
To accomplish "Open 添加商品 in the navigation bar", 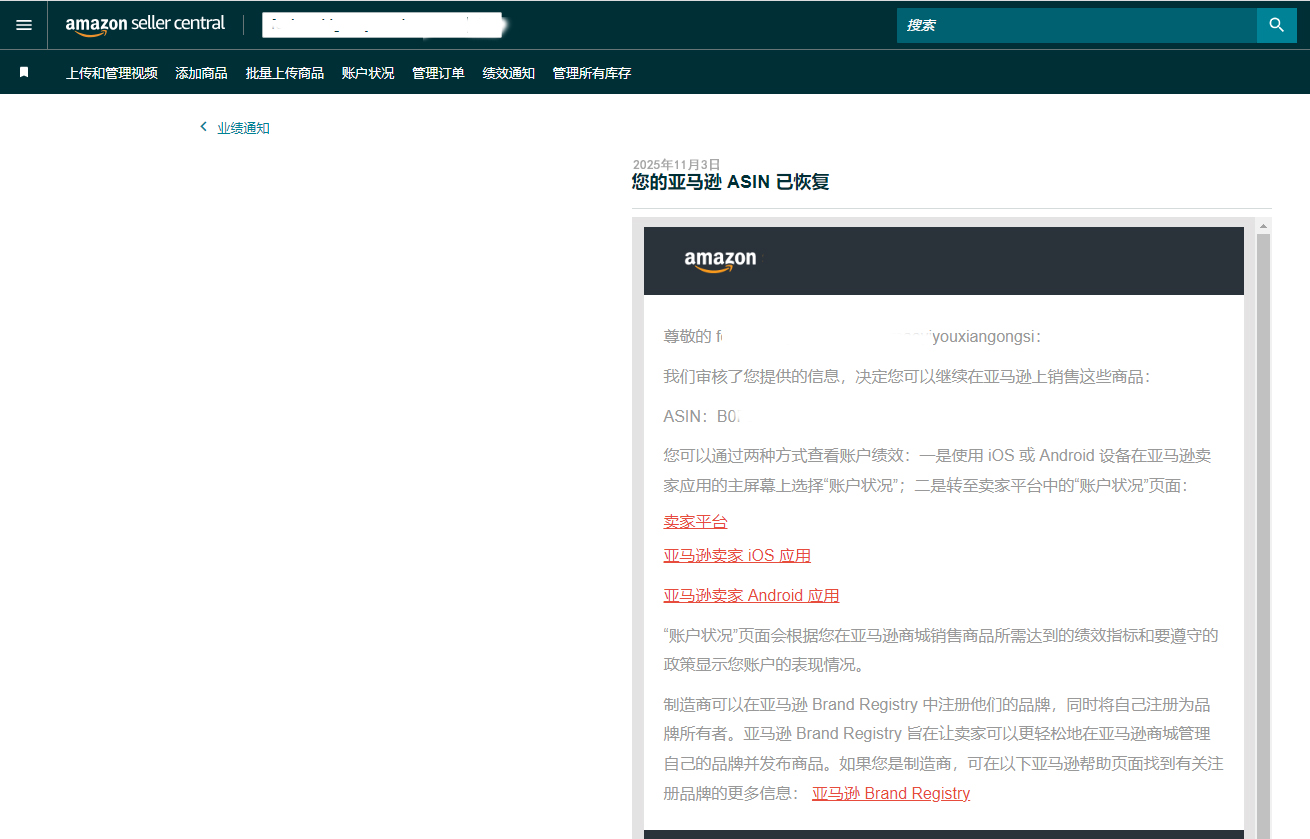I will tap(201, 72).
